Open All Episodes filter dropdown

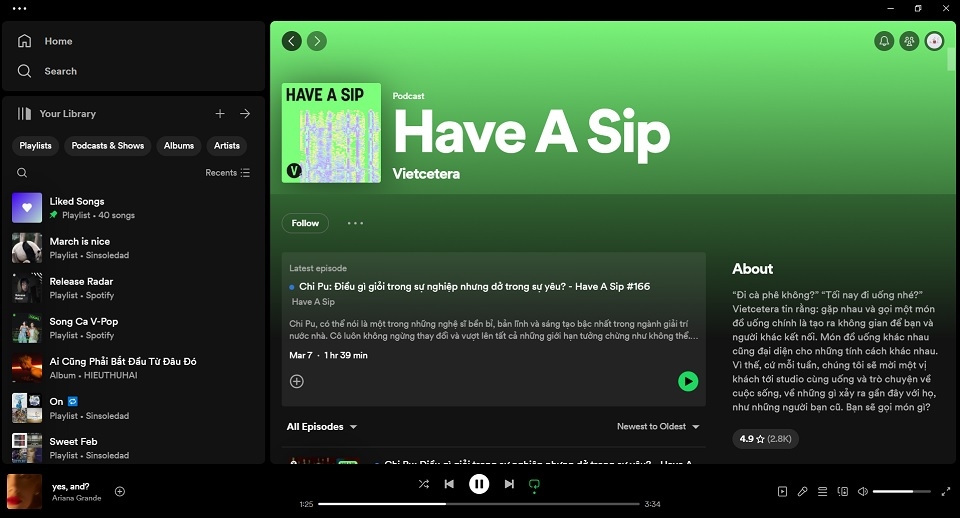(321, 427)
